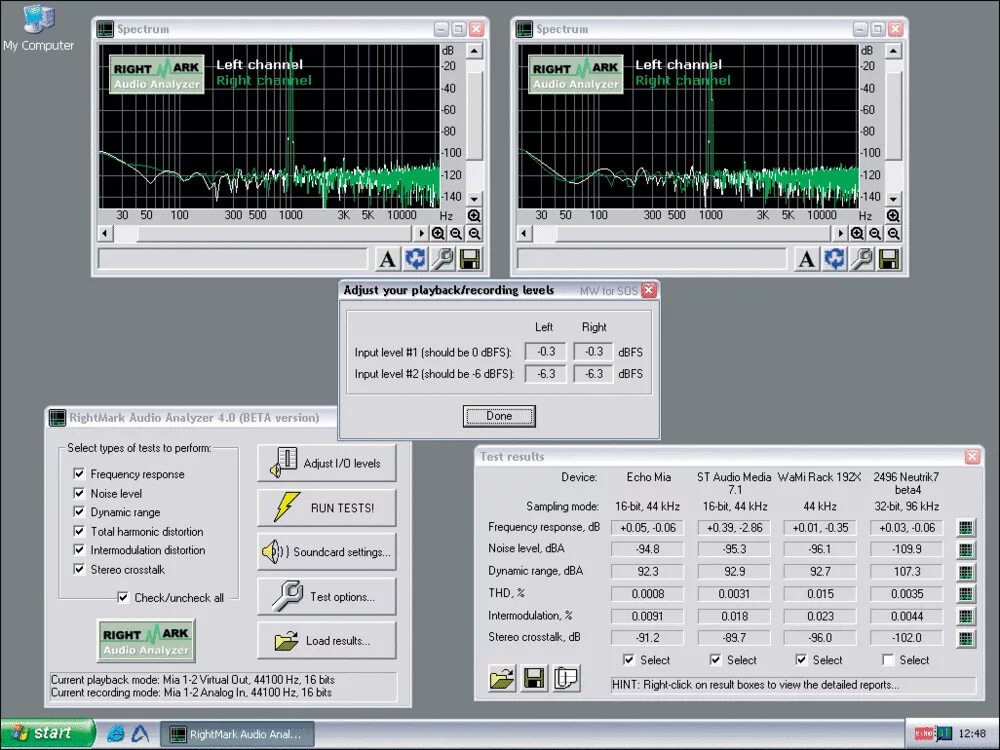Click the open folder icon in Test results
Screen dimensions: 1000x750
[503, 678]
